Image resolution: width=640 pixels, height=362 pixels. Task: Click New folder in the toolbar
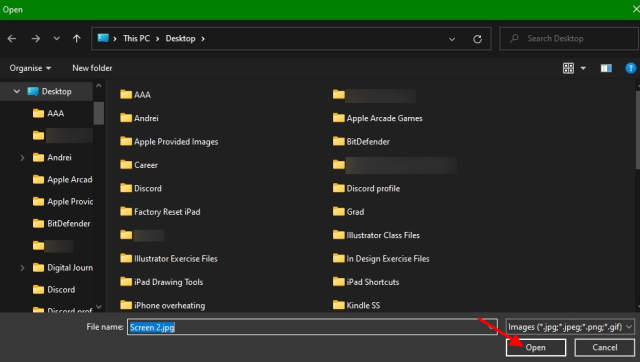click(92, 68)
